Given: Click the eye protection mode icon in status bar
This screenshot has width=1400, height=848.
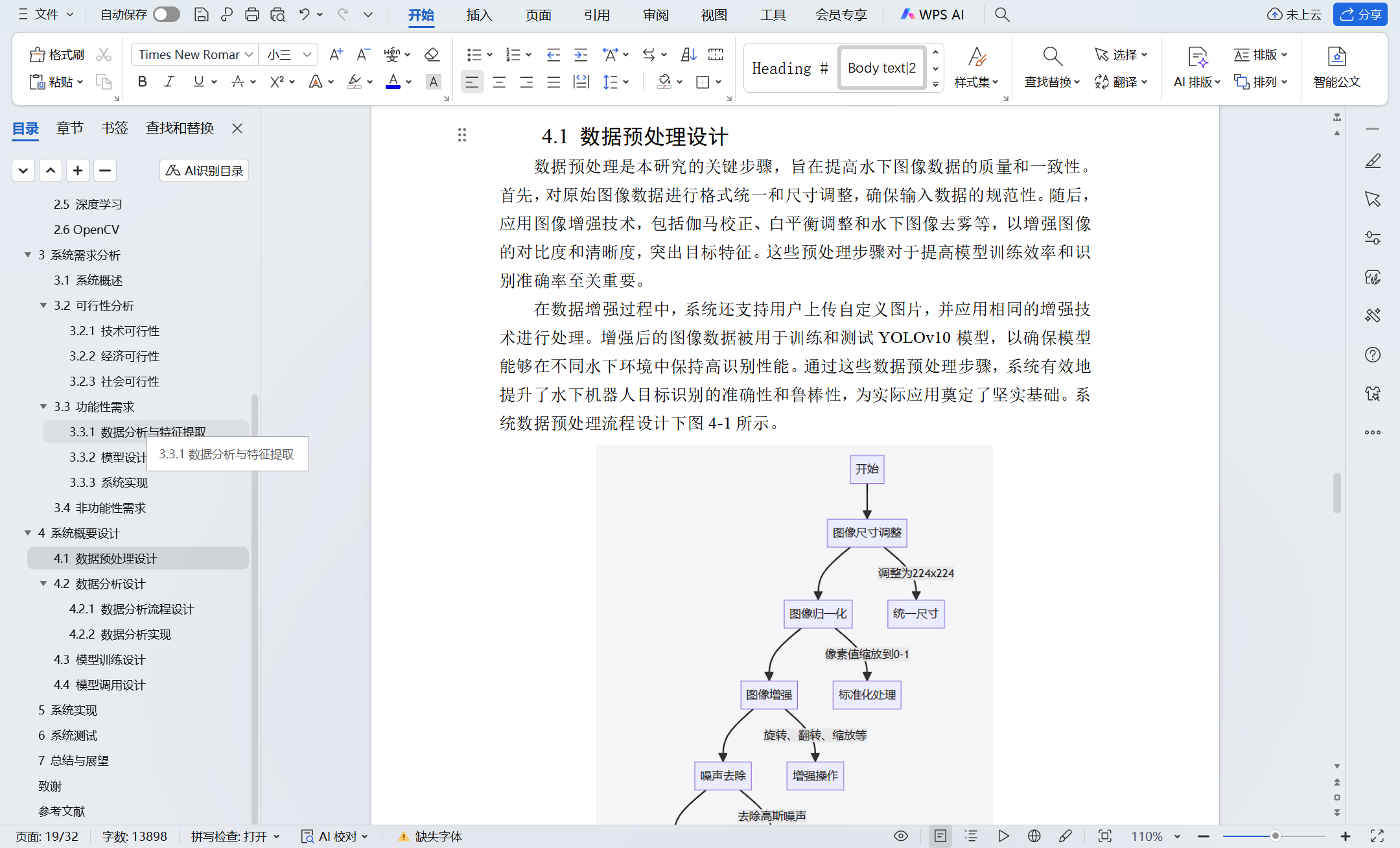Looking at the screenshot, I should pos(901,836).
